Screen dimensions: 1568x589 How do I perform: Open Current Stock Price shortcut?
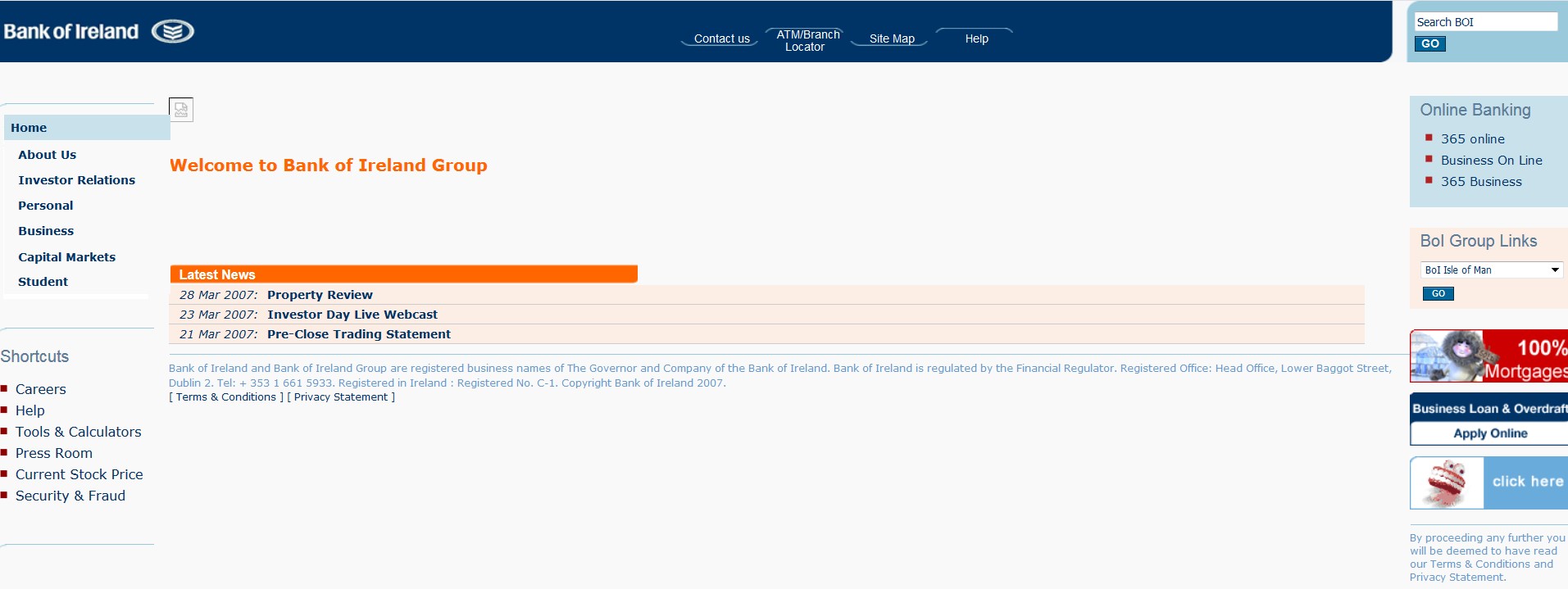[79, 474]
